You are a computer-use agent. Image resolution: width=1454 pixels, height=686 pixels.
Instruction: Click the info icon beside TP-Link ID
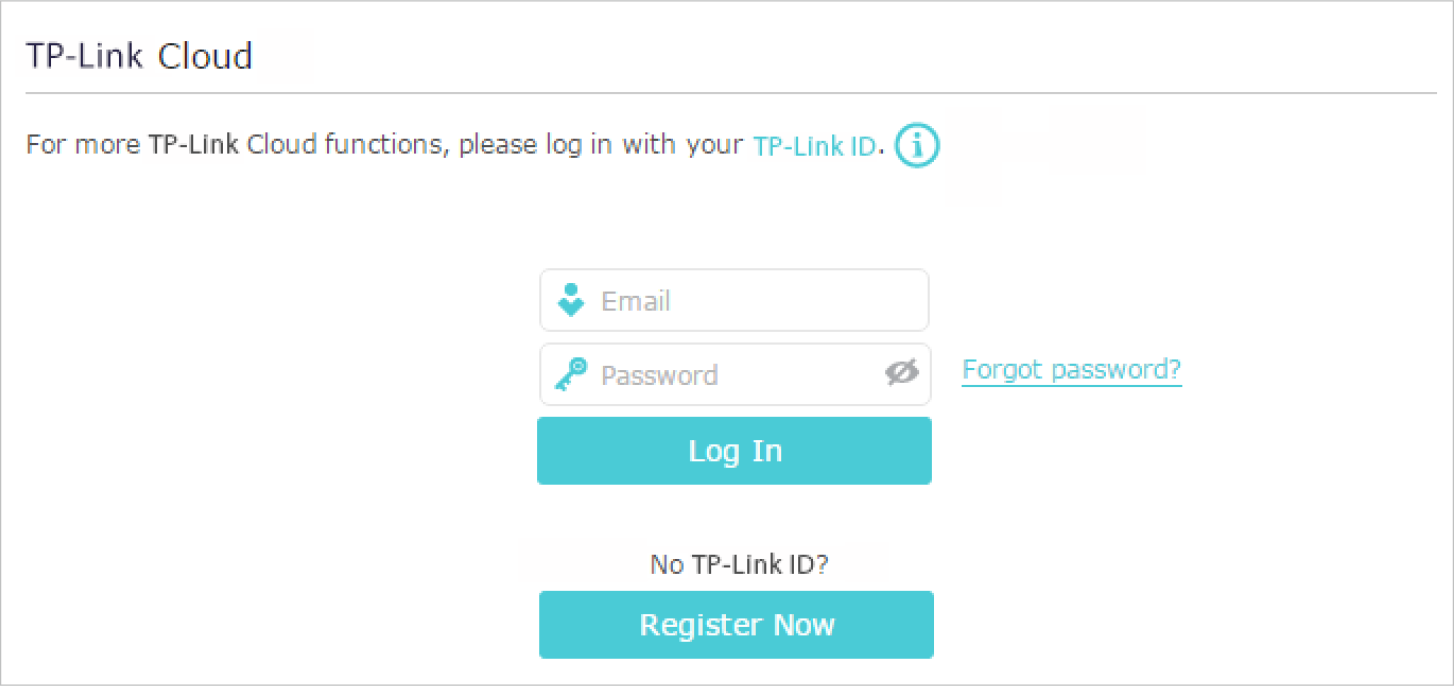[917, 146]
